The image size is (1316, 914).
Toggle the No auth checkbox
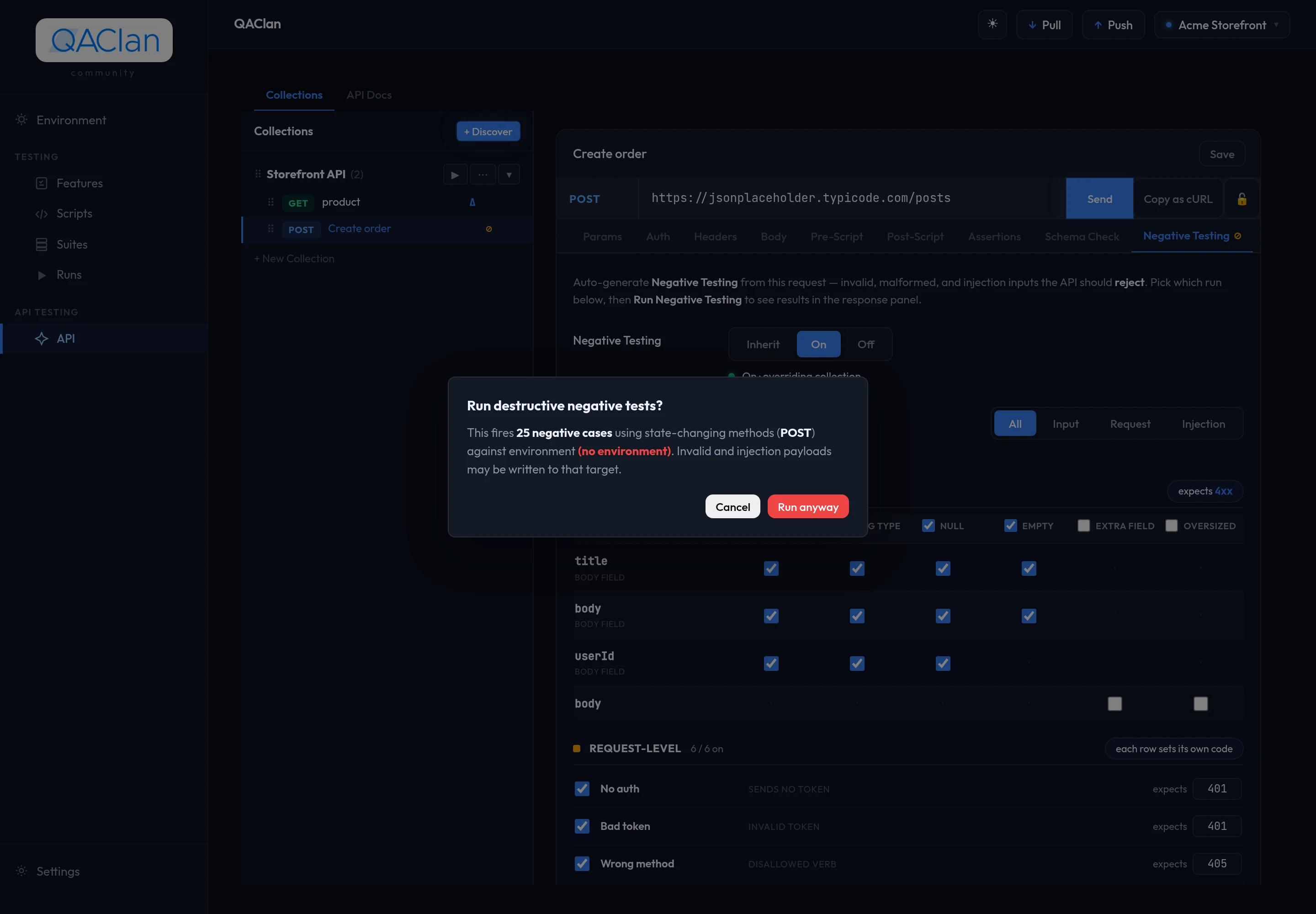(582, 789)
